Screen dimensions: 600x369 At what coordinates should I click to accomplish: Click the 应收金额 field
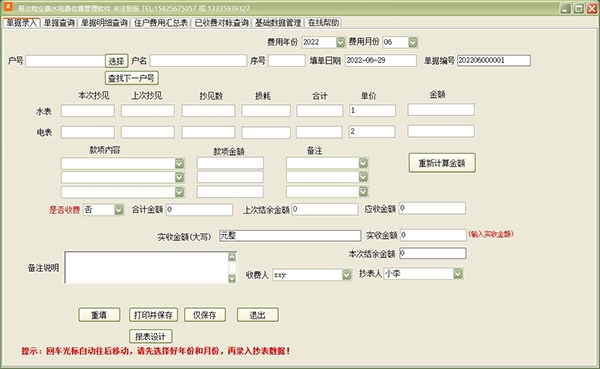(432, 208)
